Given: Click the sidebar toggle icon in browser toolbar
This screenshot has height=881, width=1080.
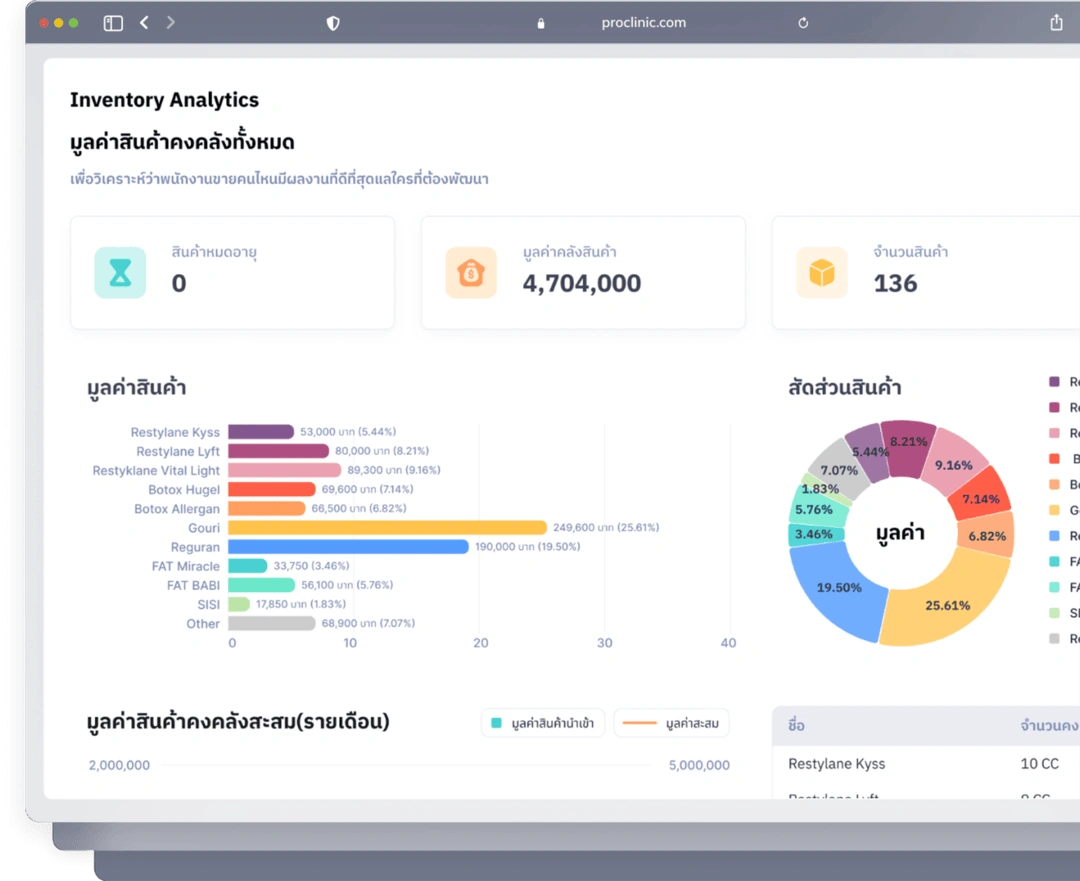Looking at the screenshot, I should (113, 23).
